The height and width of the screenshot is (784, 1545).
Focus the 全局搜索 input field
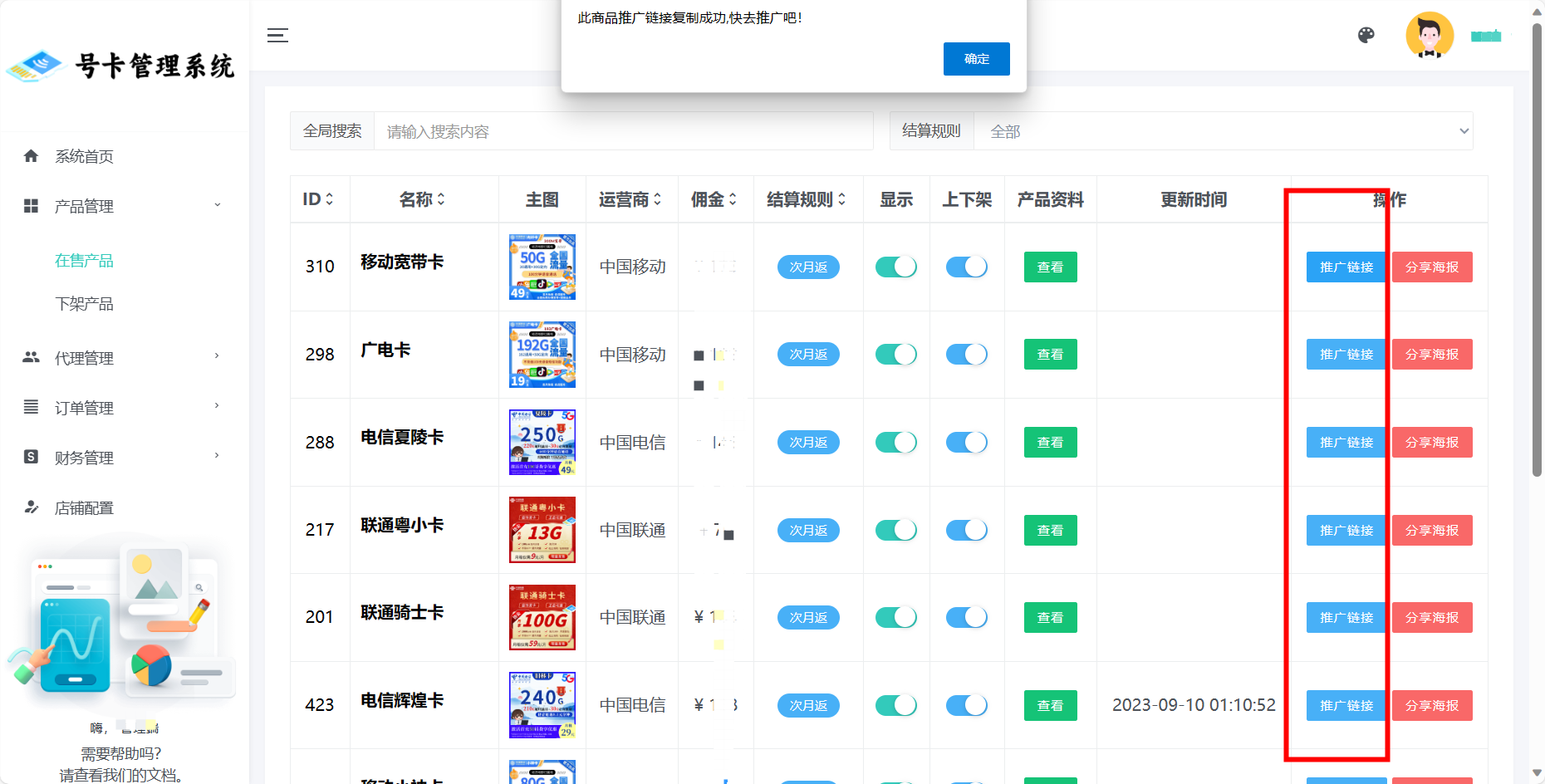tap(624, 131)
